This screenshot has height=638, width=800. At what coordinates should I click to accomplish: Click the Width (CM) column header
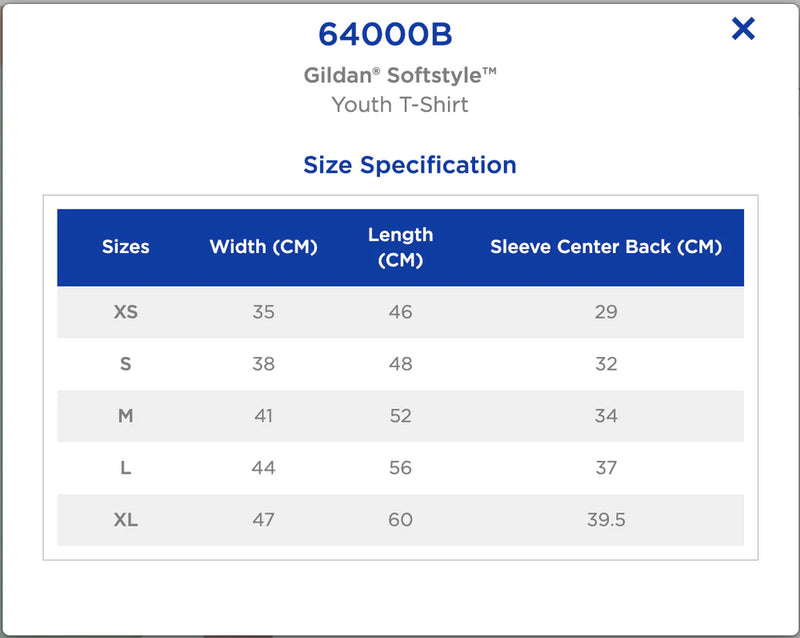pyautogui.click(x=264, y=247)
